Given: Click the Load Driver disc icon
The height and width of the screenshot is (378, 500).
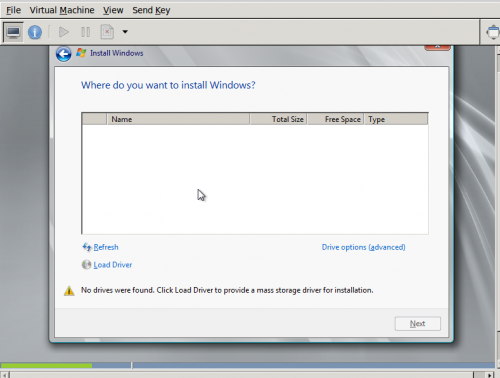Looking at the screenshot, I should [x=86, y=265].
